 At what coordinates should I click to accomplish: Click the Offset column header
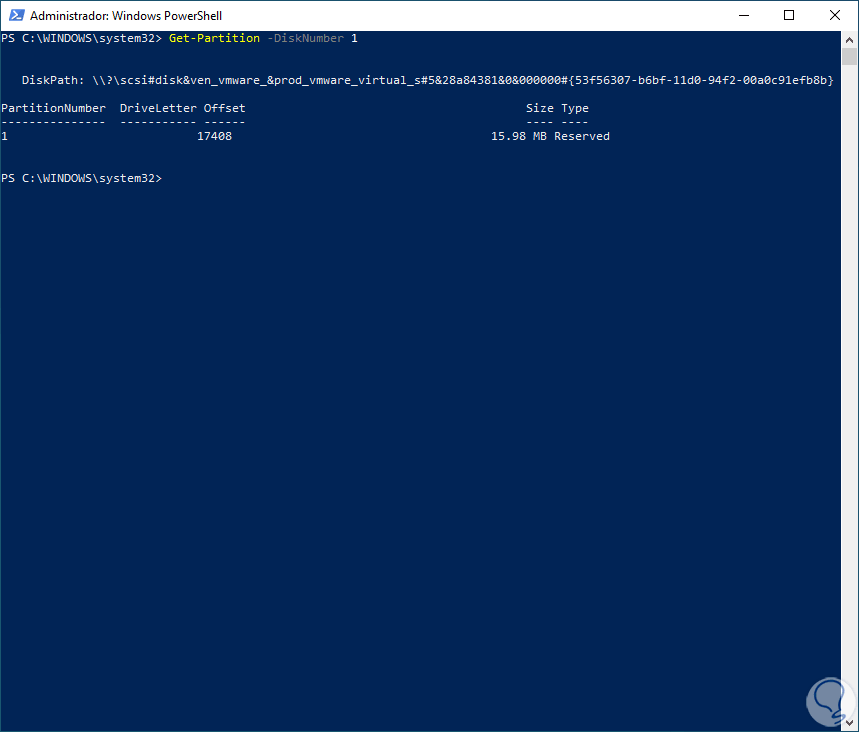click(x=225, y=108)
